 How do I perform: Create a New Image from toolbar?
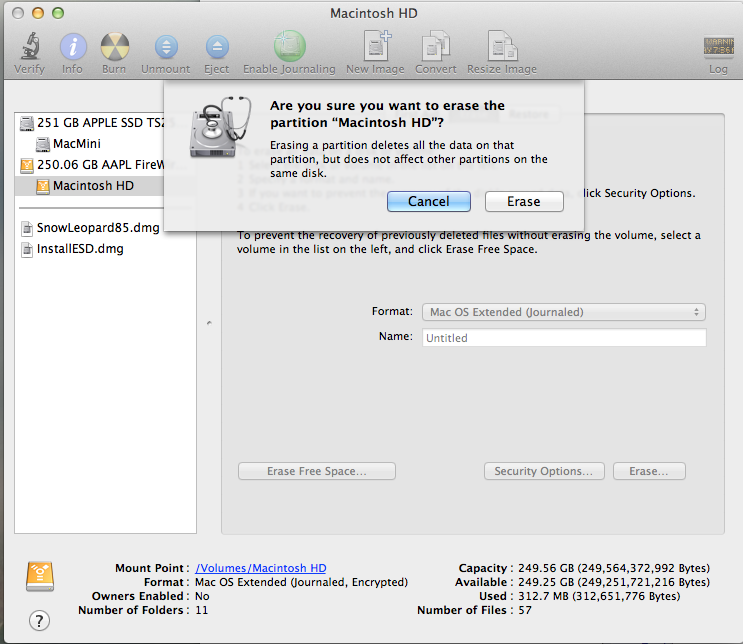point(377,45)
